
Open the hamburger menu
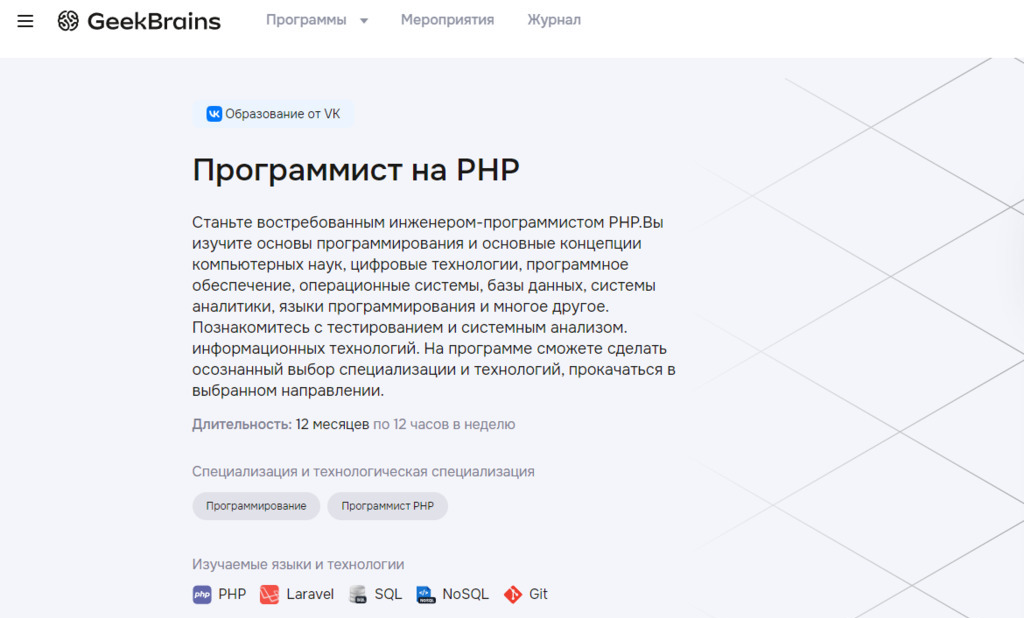click(x=25, y=21)
